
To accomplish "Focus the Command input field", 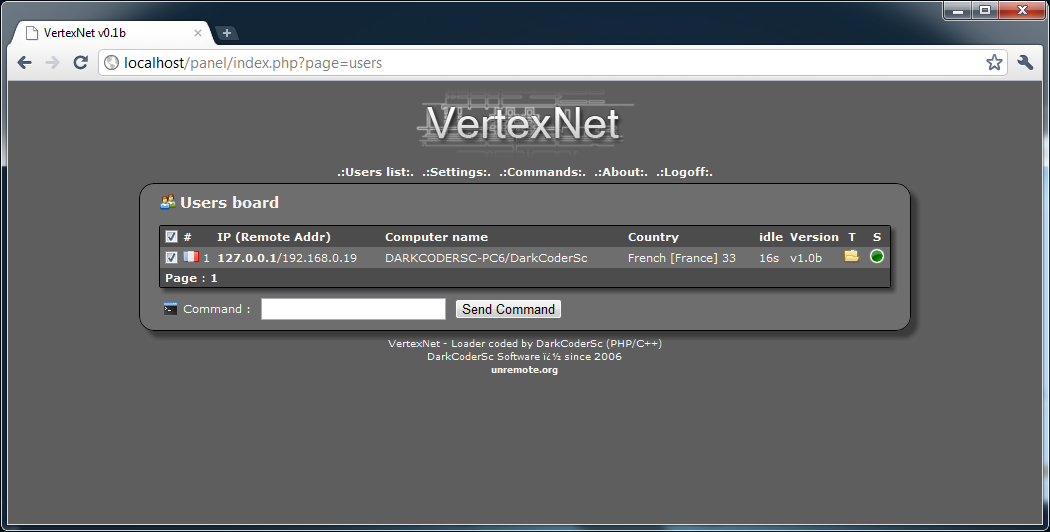I will click(x=353, y=309).
